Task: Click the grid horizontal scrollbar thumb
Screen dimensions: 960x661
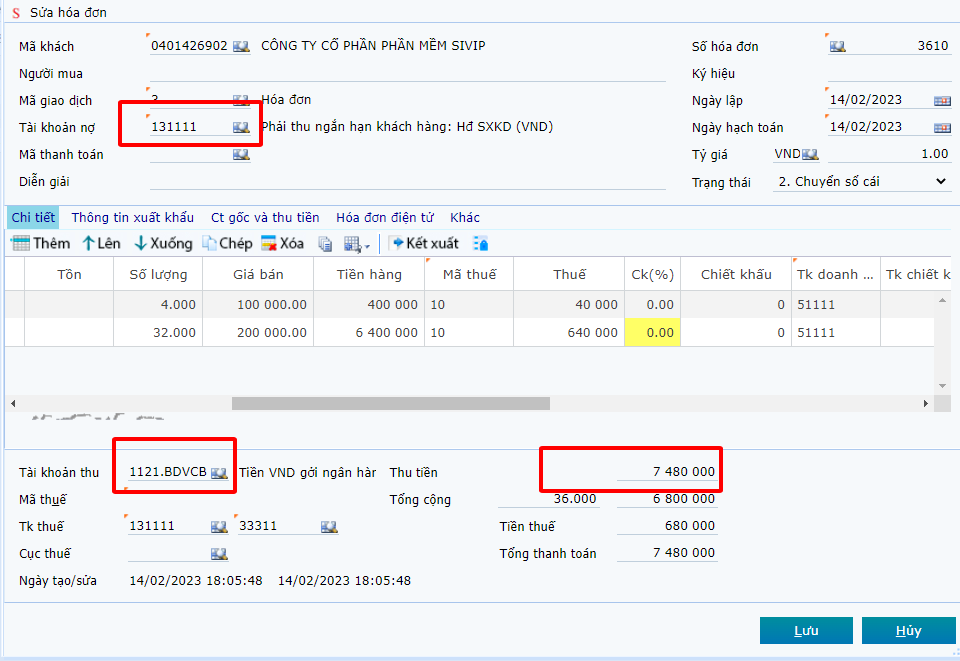Action: [x=390, y=403]
